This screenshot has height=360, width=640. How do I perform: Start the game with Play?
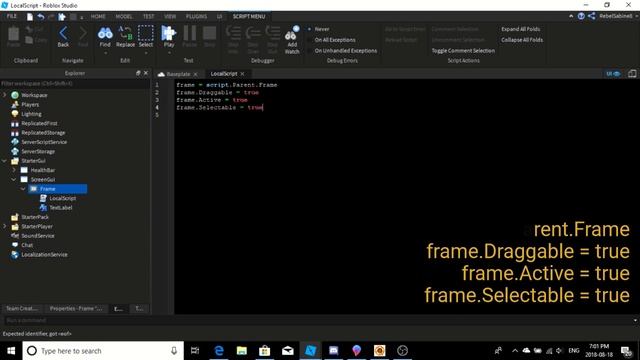pos(169,36)
